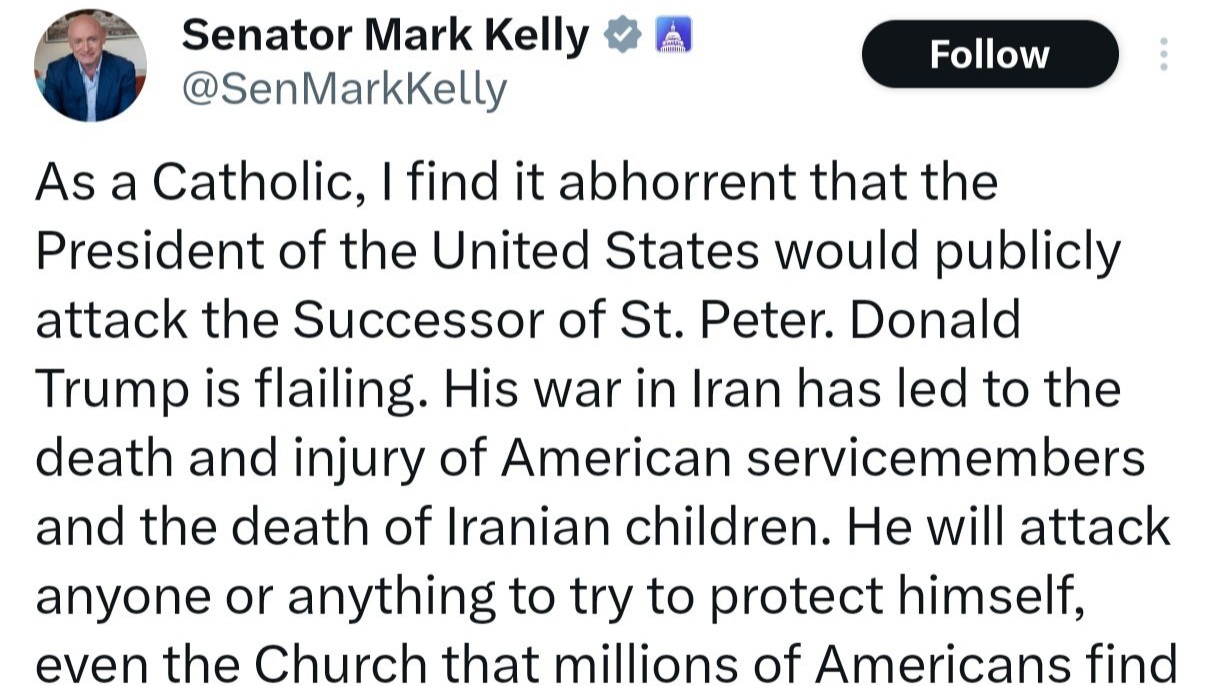Click the Capitol building government badge
Image resolution: width=1220 pixels, height=686 pixels.
tap(672, 38)
